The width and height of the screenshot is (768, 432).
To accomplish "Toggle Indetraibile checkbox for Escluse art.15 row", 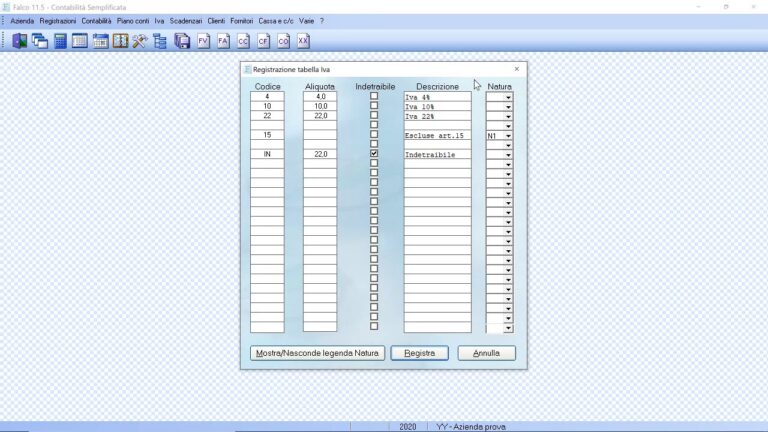I will click(374, 134).
